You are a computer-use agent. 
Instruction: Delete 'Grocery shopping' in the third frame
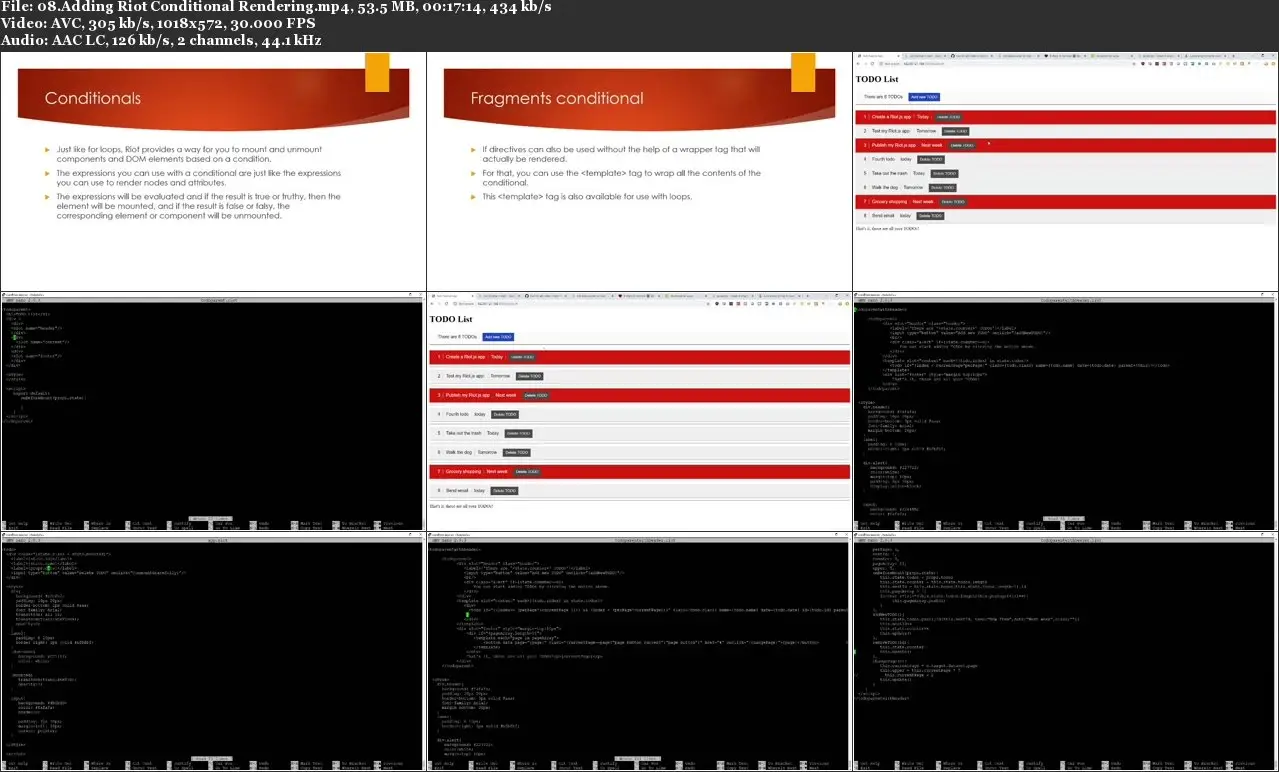952,201
